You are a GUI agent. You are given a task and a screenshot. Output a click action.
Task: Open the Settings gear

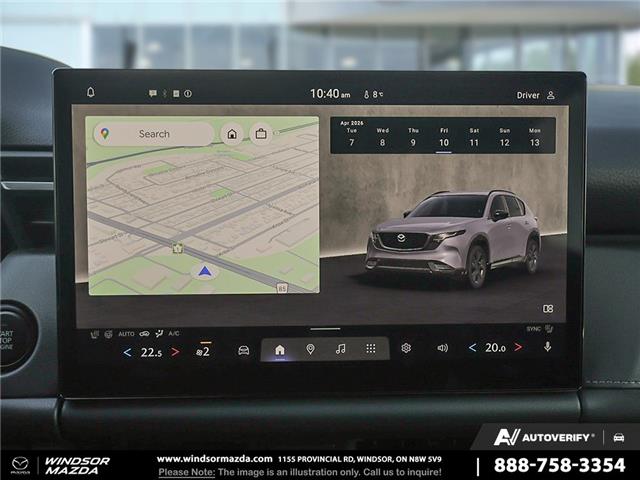tap(406, 348)
